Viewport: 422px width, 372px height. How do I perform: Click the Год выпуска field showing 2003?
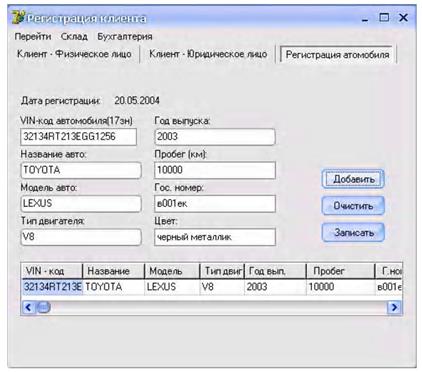pos(215,137)
